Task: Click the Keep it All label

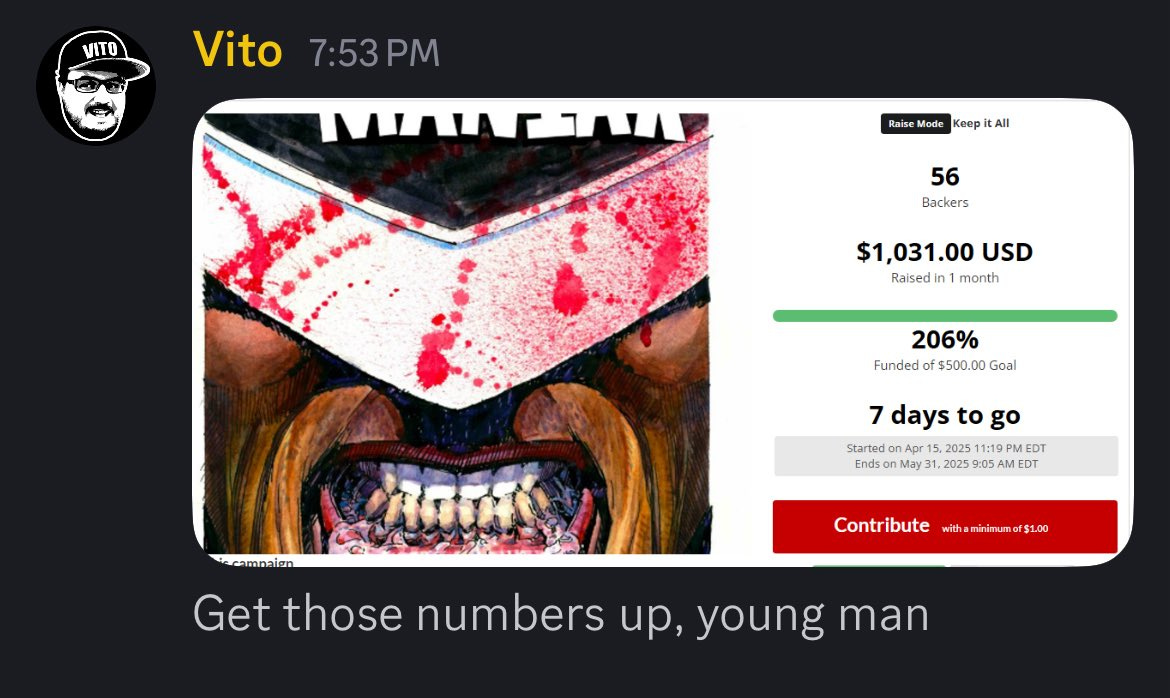Action: 980,123
